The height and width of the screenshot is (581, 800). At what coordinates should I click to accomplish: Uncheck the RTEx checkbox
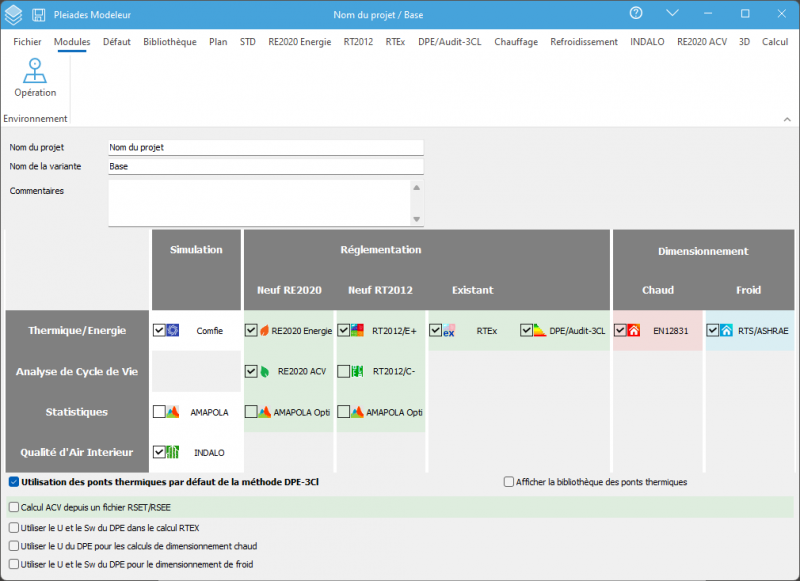pos(435,331)
